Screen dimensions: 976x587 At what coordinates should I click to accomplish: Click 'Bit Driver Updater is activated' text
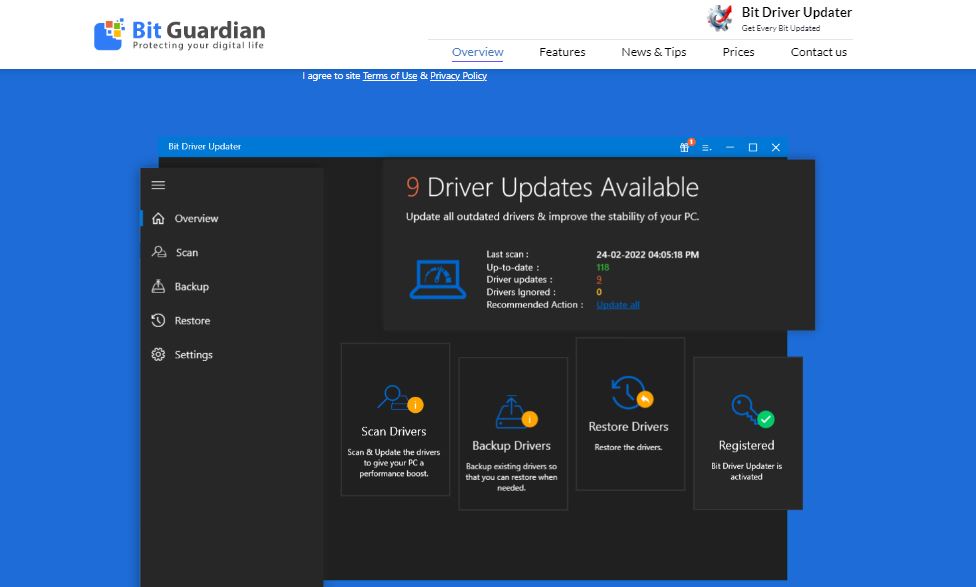(746, 471)
